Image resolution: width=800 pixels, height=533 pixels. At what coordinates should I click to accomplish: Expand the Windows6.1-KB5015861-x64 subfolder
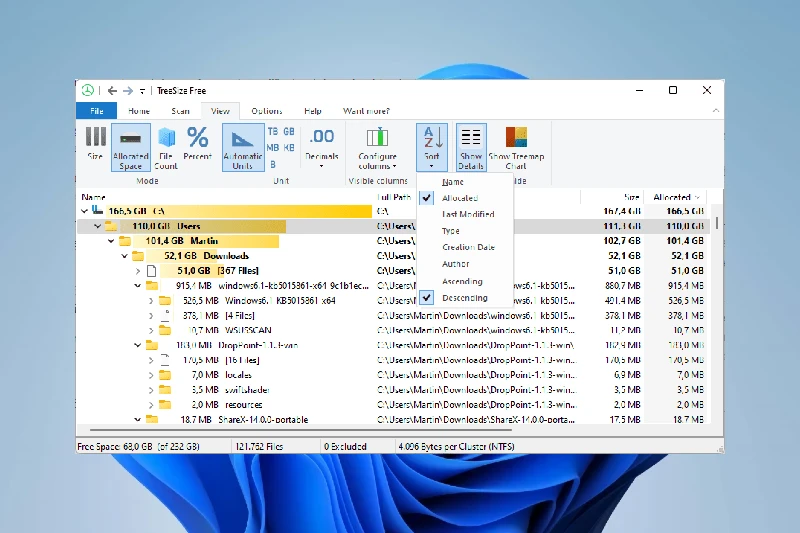(x=151, y=301)
